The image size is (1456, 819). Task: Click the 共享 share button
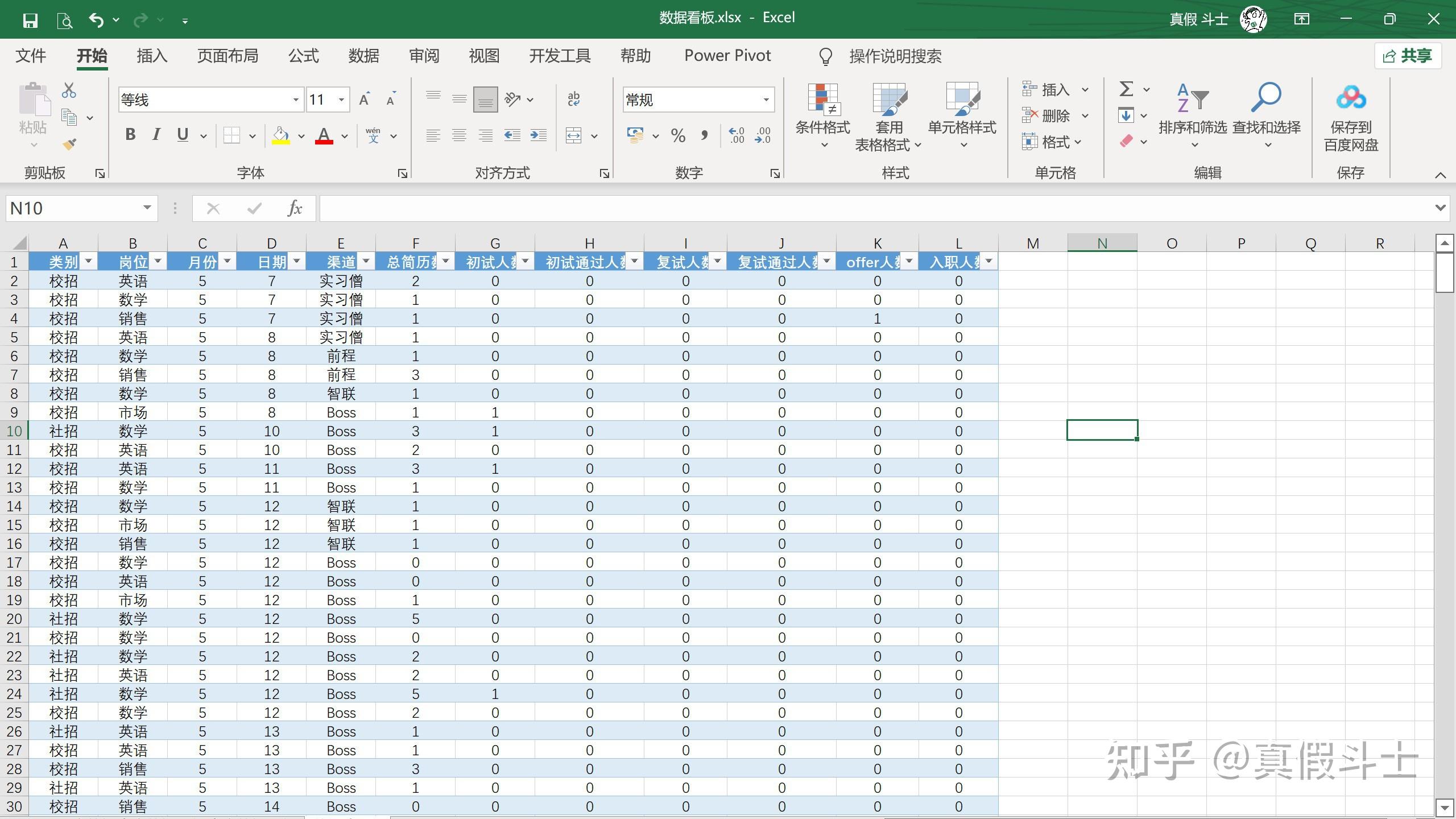point(1408,56)
